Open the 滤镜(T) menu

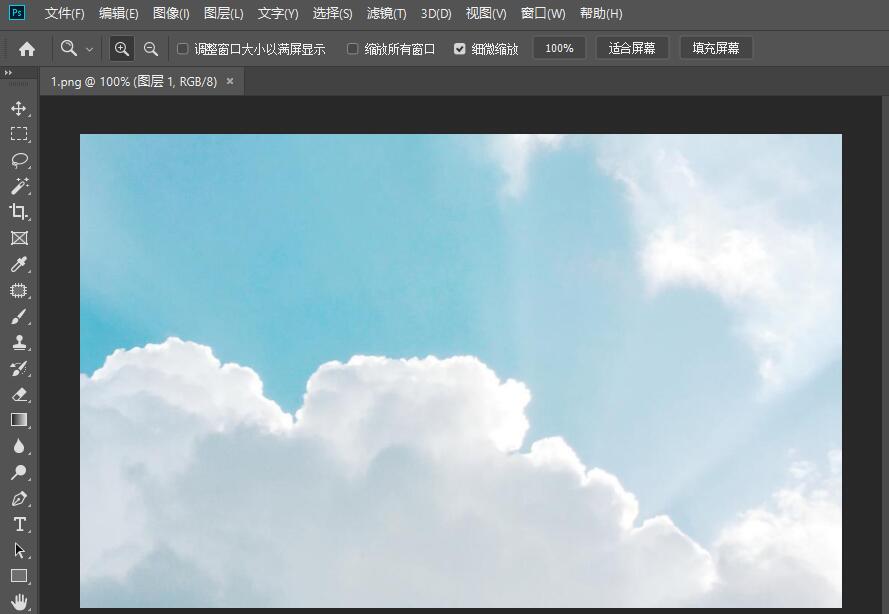tap(386, 13)
